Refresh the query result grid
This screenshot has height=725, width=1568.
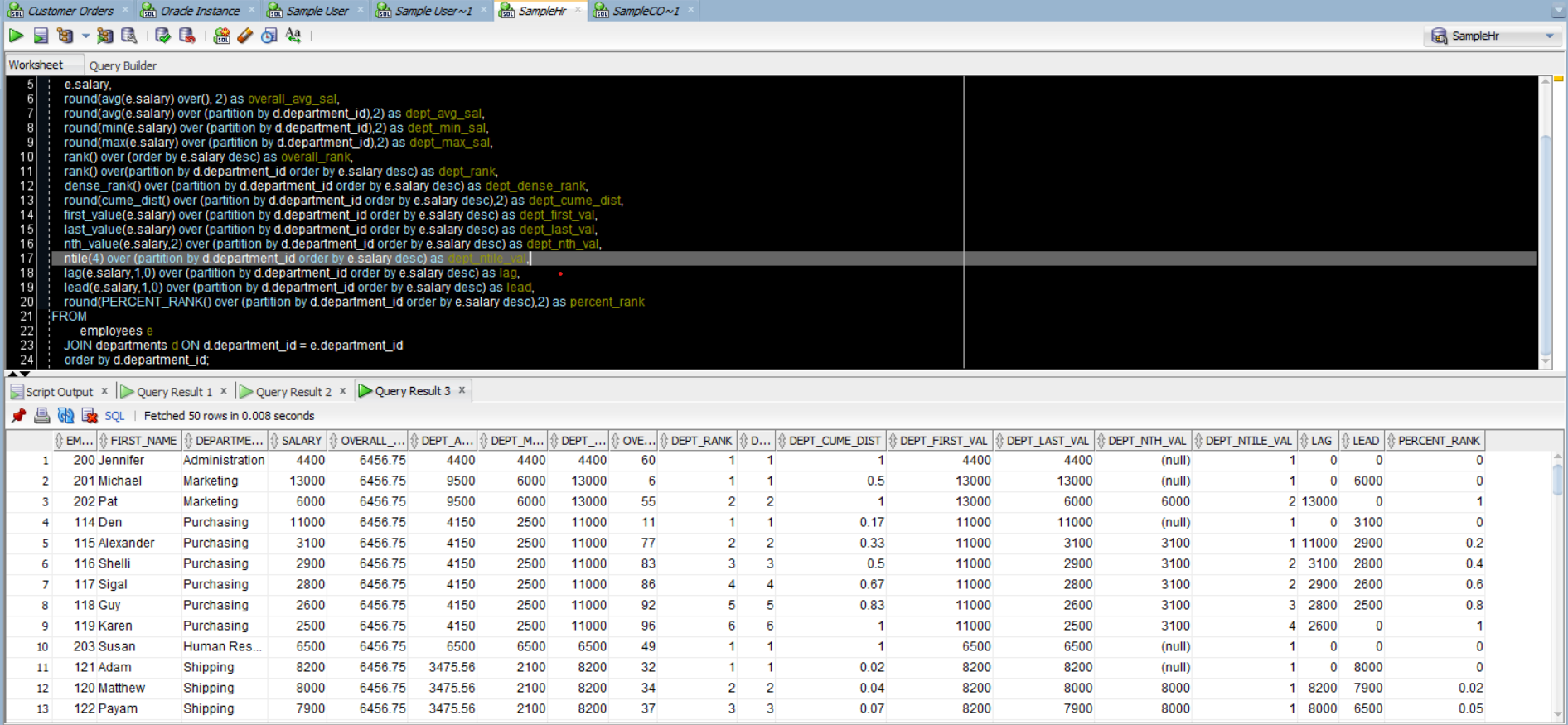click(65, 416)
